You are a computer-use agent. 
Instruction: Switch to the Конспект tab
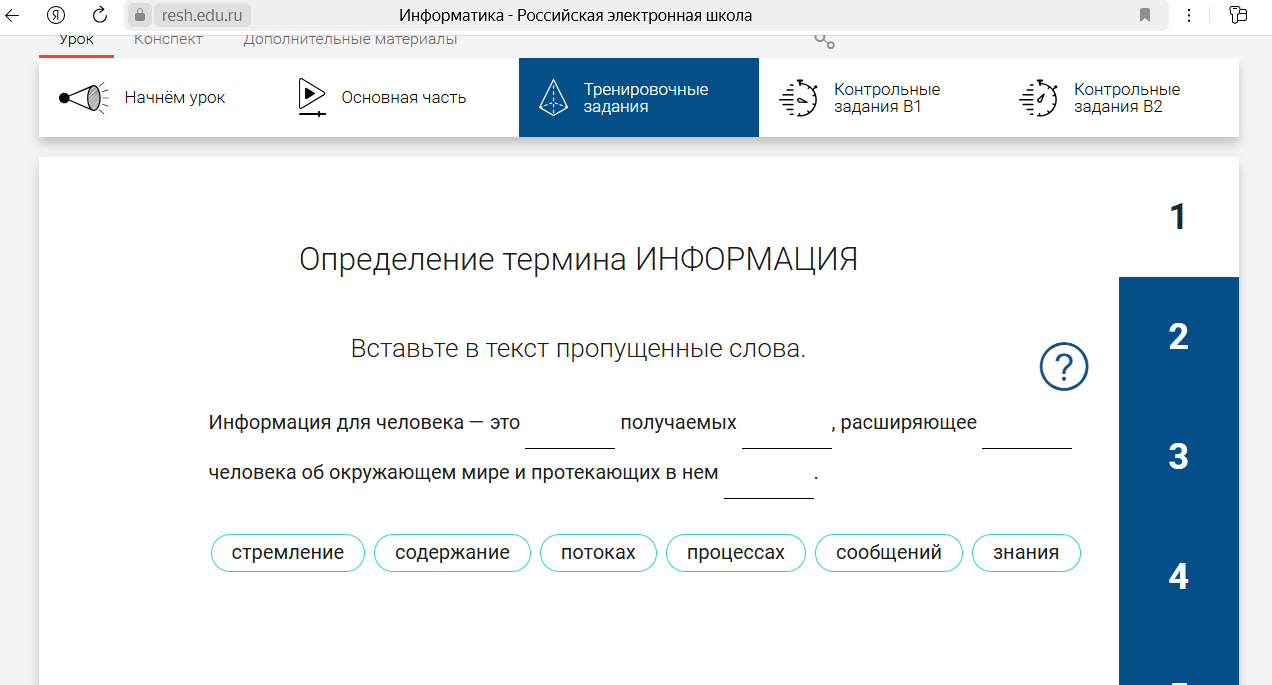168,39
